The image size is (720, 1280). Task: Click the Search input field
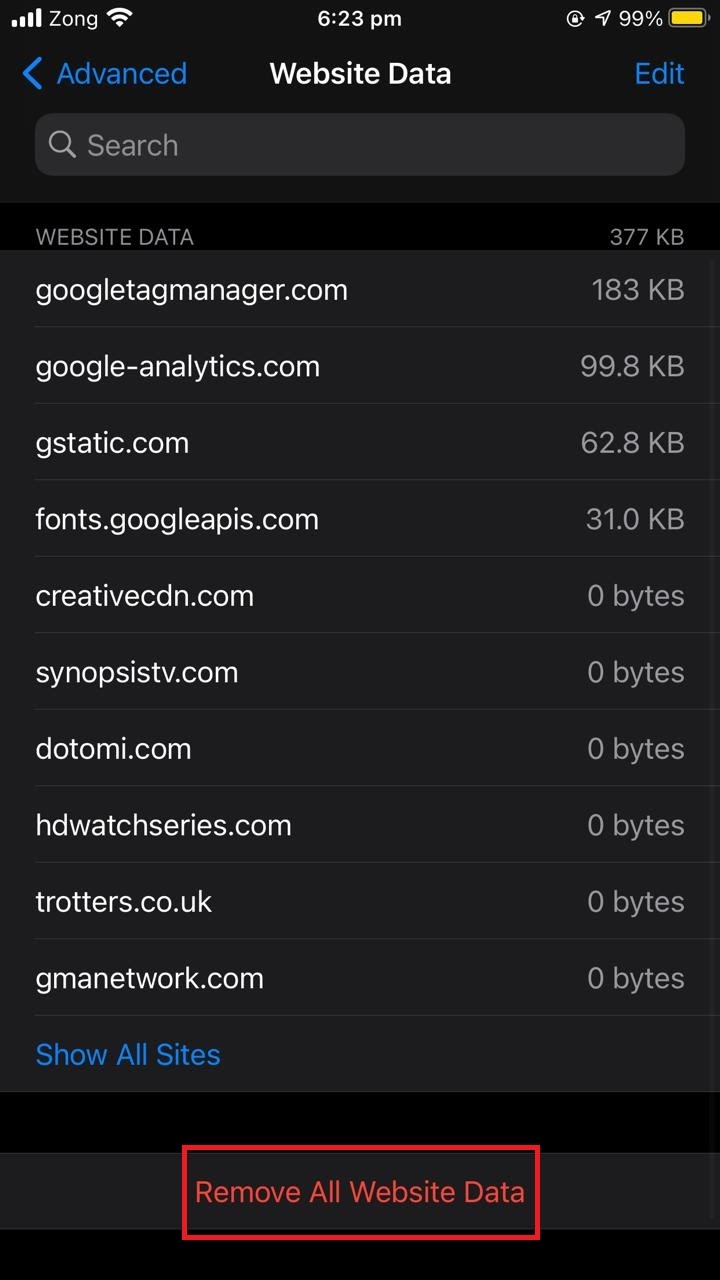[360, 145]
